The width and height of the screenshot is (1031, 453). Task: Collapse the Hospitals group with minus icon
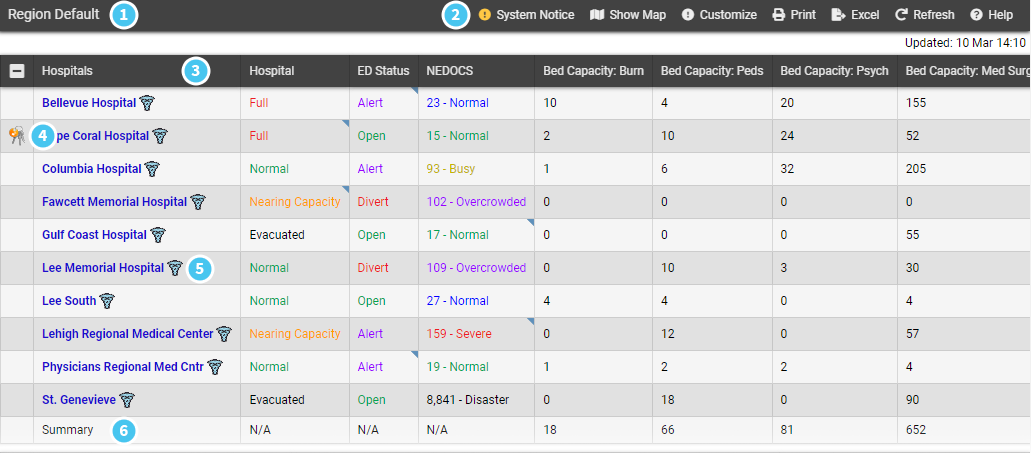point(17,71)
